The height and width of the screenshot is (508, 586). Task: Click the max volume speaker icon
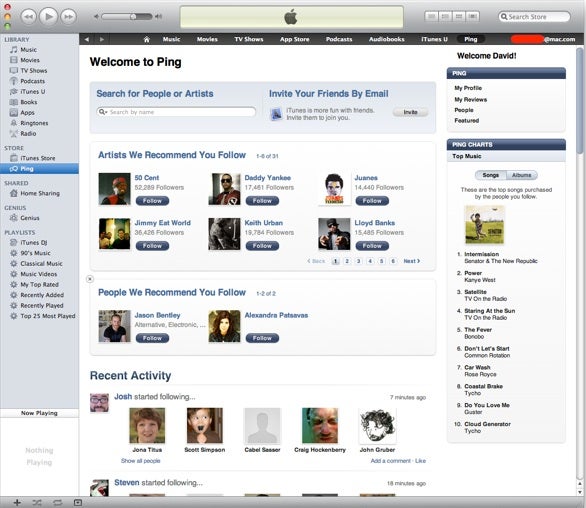pos(159,16)
